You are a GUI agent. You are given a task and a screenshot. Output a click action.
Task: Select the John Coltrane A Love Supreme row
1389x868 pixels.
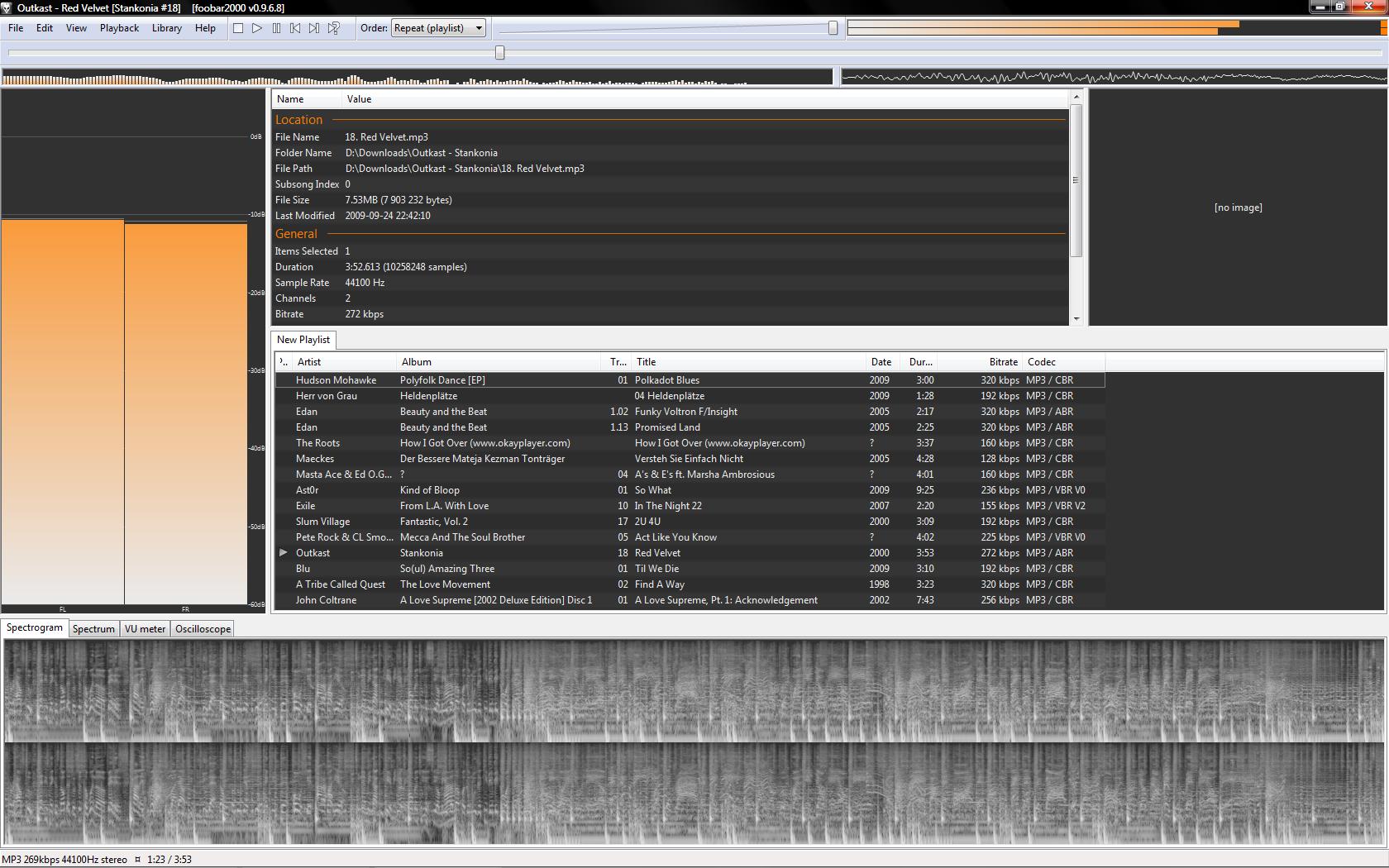click(690, 600)
